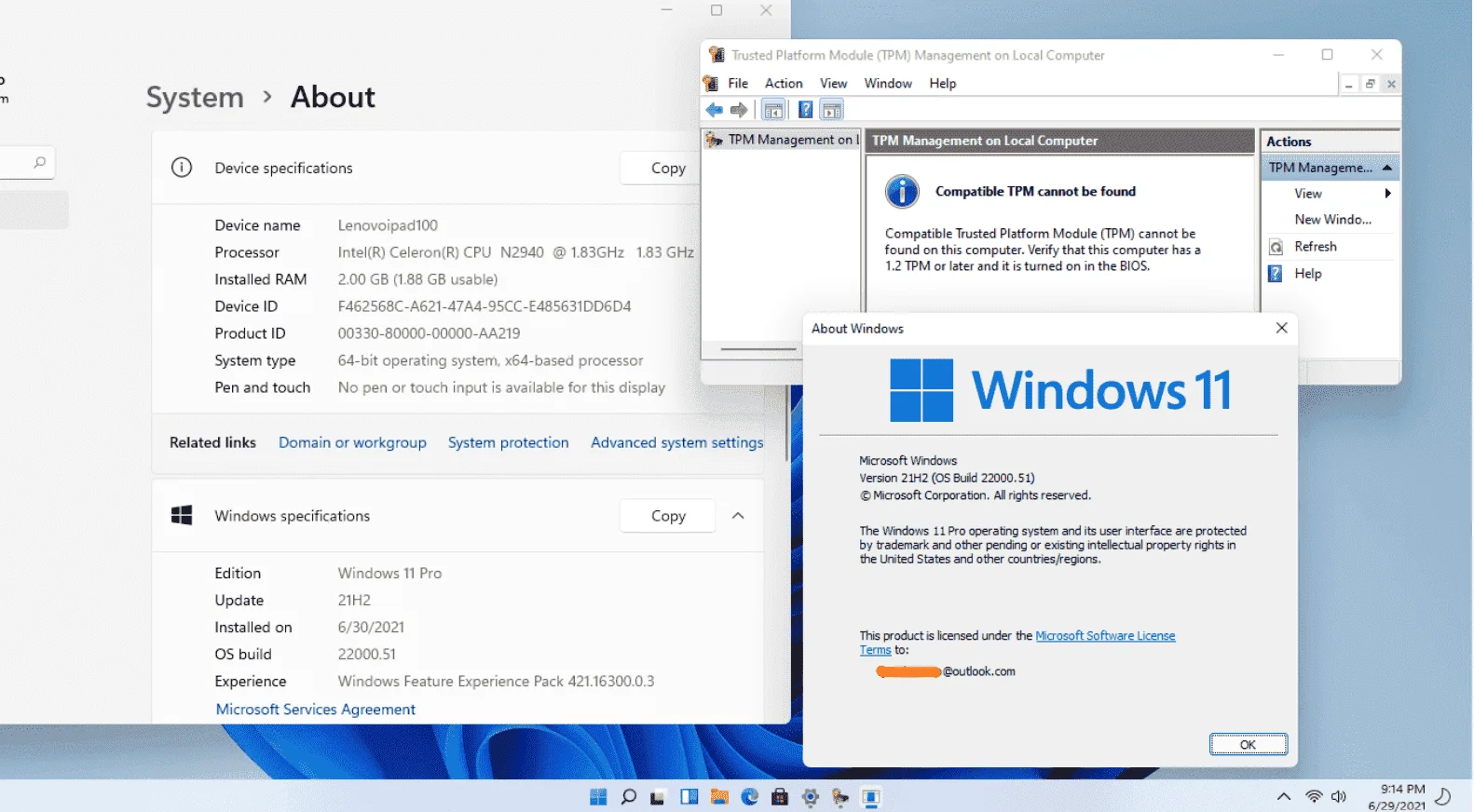Click the Back arrow in TPM toolbar
The image size is (1474, 812).
(715, 110)
